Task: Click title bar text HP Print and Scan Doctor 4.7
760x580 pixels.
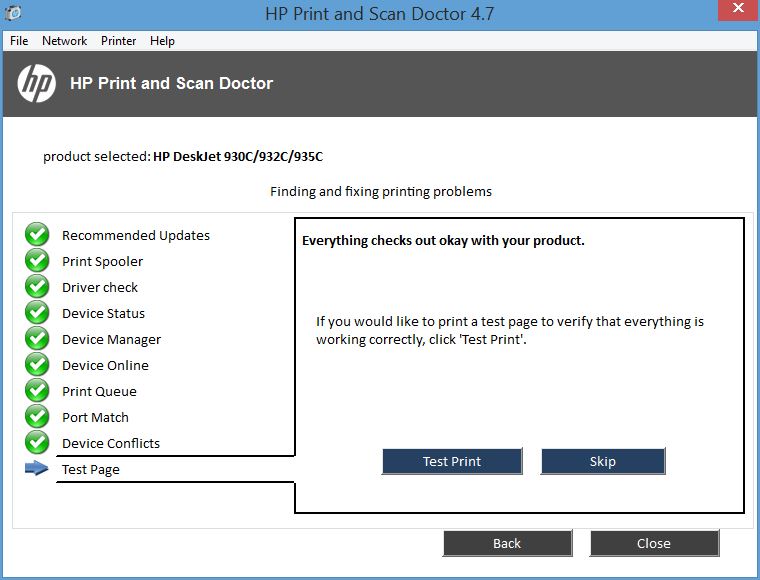Action: click(x=380, y=14)
